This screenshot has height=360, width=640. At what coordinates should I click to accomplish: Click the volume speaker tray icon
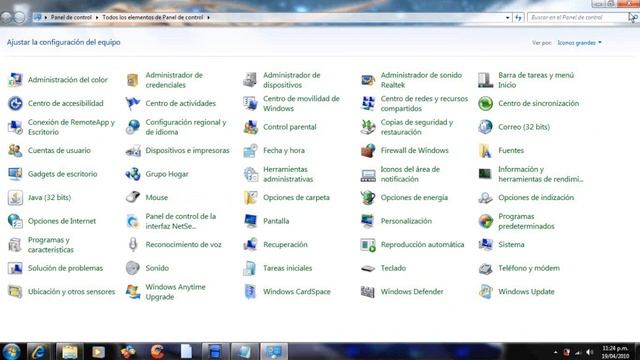pos(589,352)
